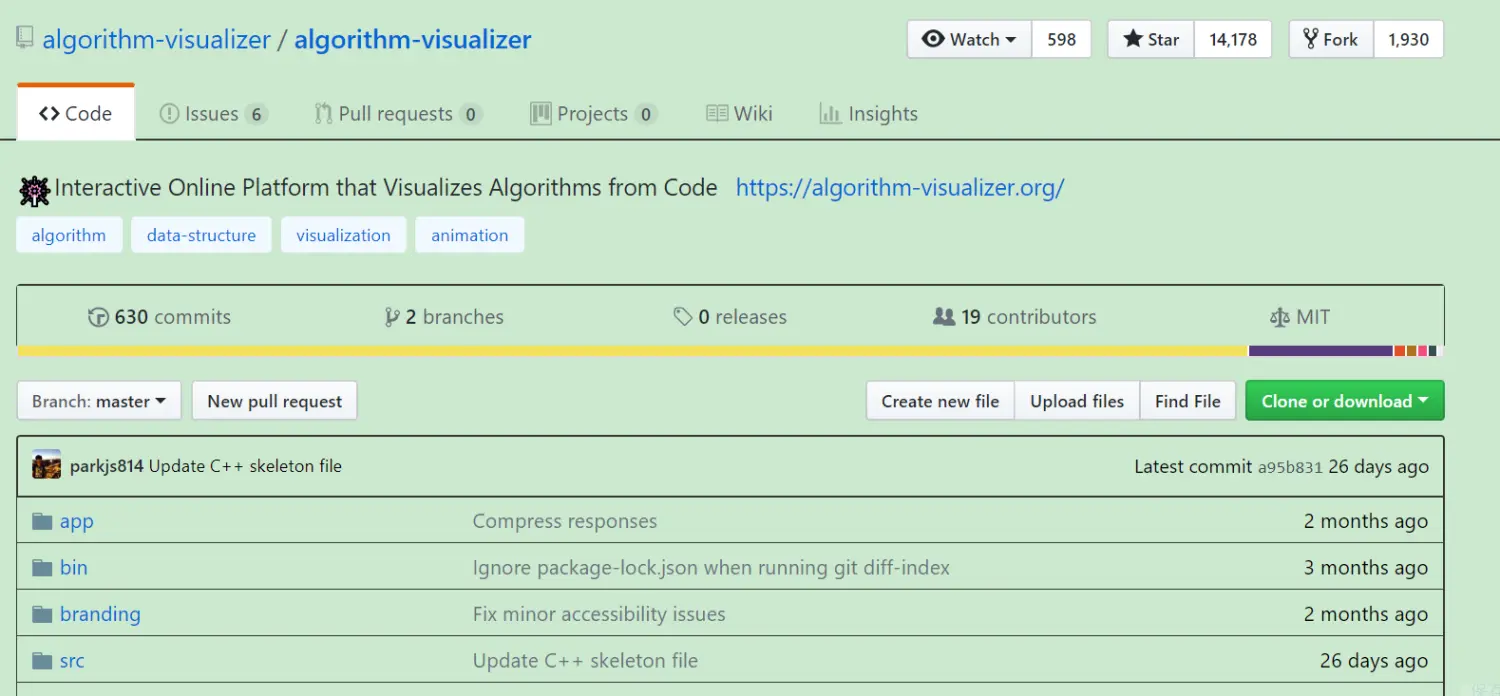The width and height of the screenshot is (1500, 696).
Task: Click the yellow segment of the language bar
Action: click(633, 351)
